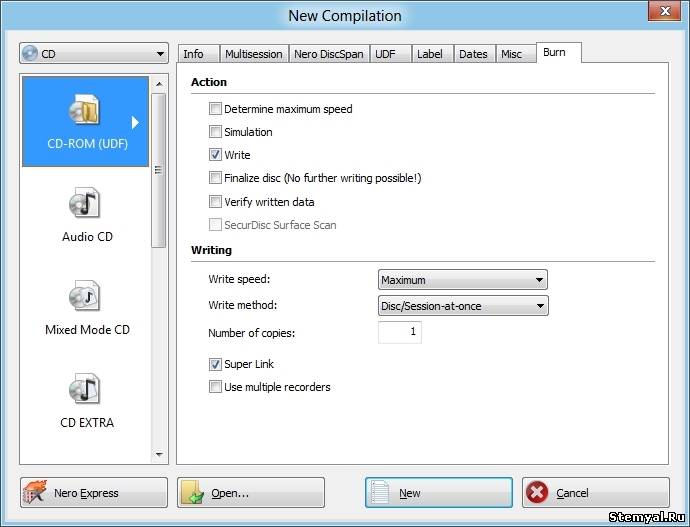Tick the Simulation checkbox

coord(215,131)
